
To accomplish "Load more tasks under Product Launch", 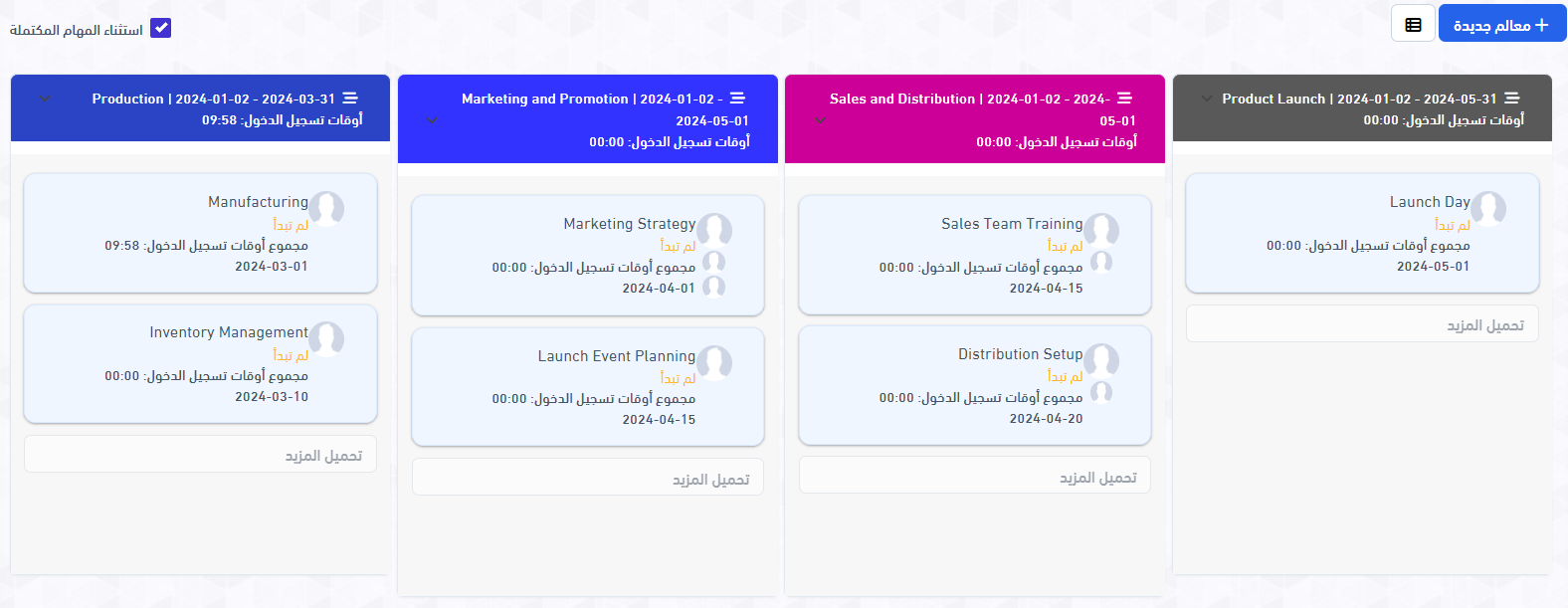I will (1362, 324).
